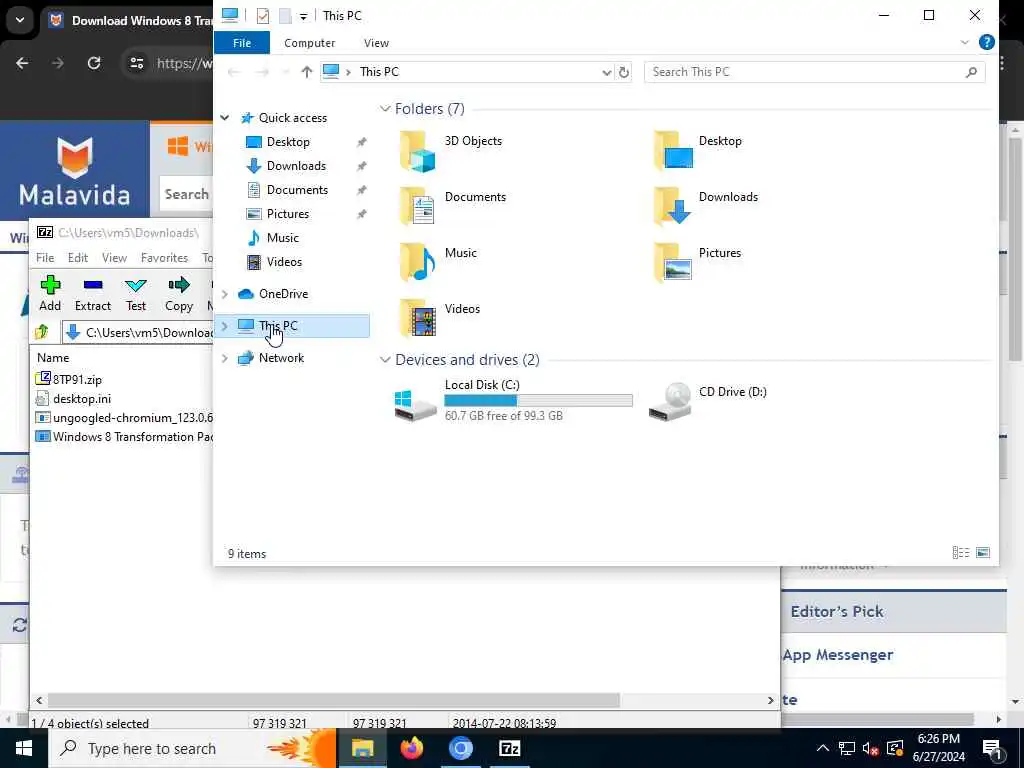Expand the Explorer ribbon chevron
This screenshot has height=768, width=1024.
[x=965, y=42]
